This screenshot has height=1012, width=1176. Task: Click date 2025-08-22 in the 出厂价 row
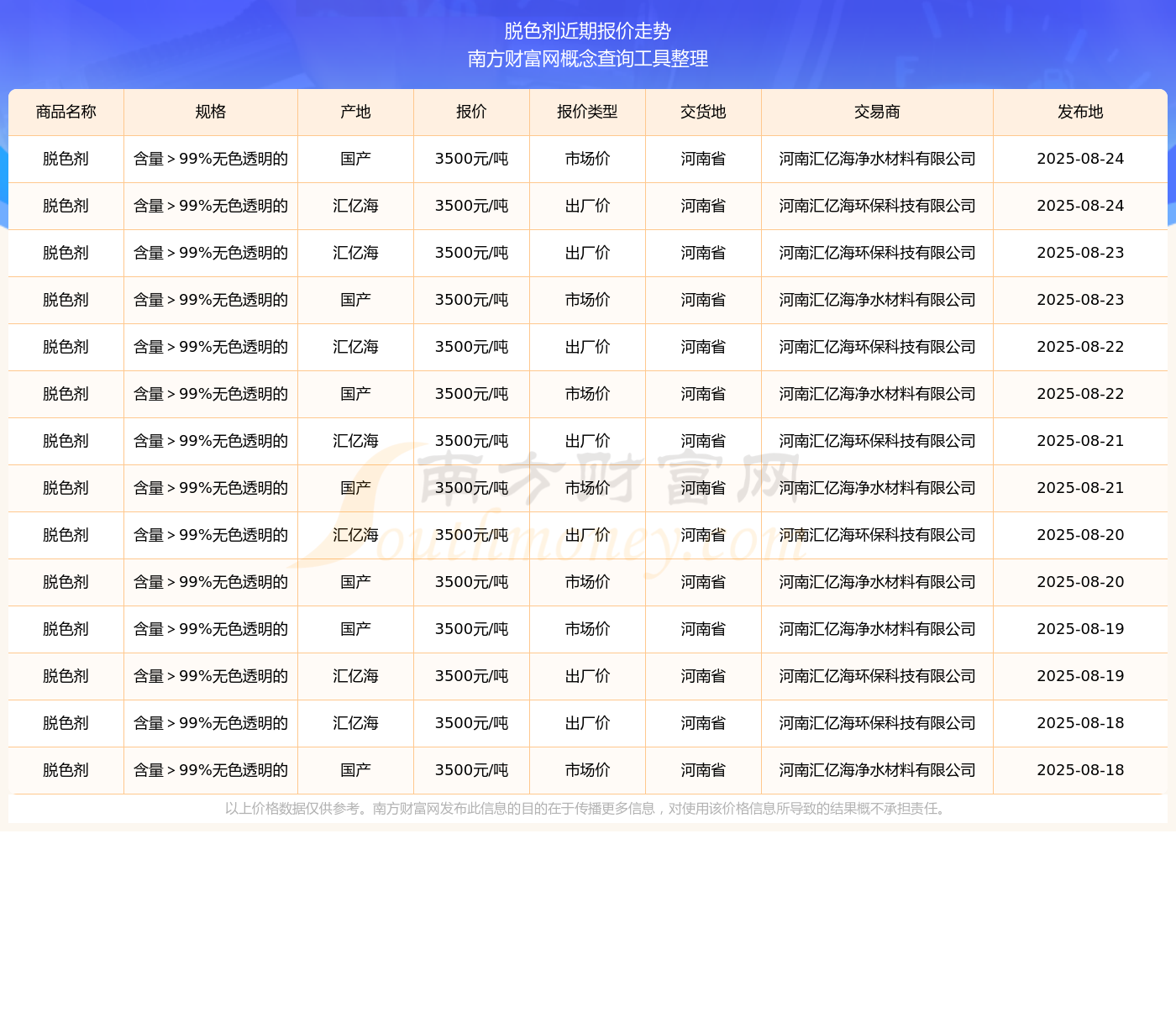click(1080, 347)
